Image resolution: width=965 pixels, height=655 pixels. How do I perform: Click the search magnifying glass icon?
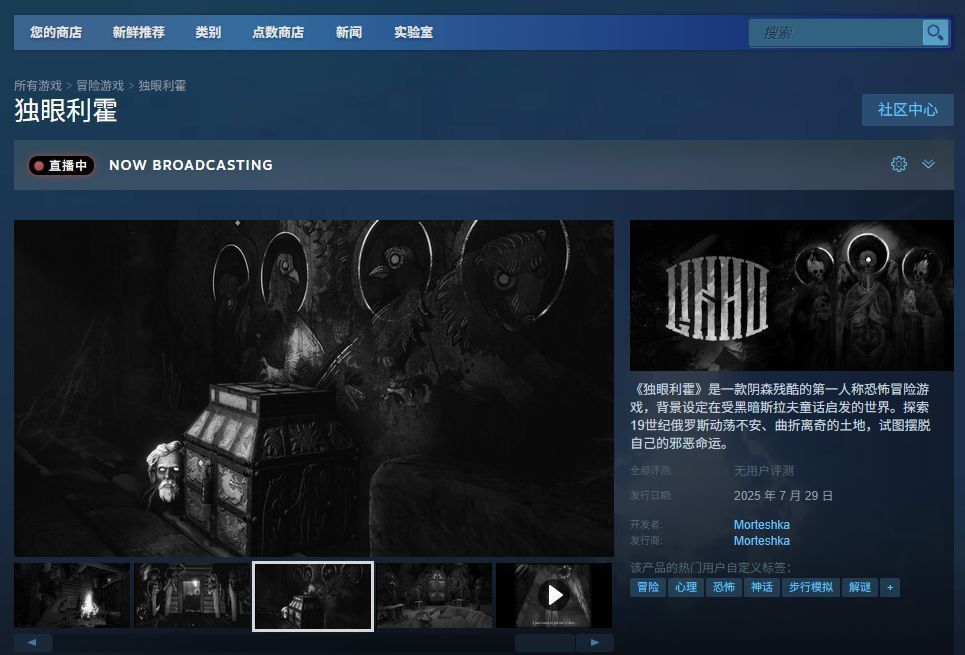(934, 32)
